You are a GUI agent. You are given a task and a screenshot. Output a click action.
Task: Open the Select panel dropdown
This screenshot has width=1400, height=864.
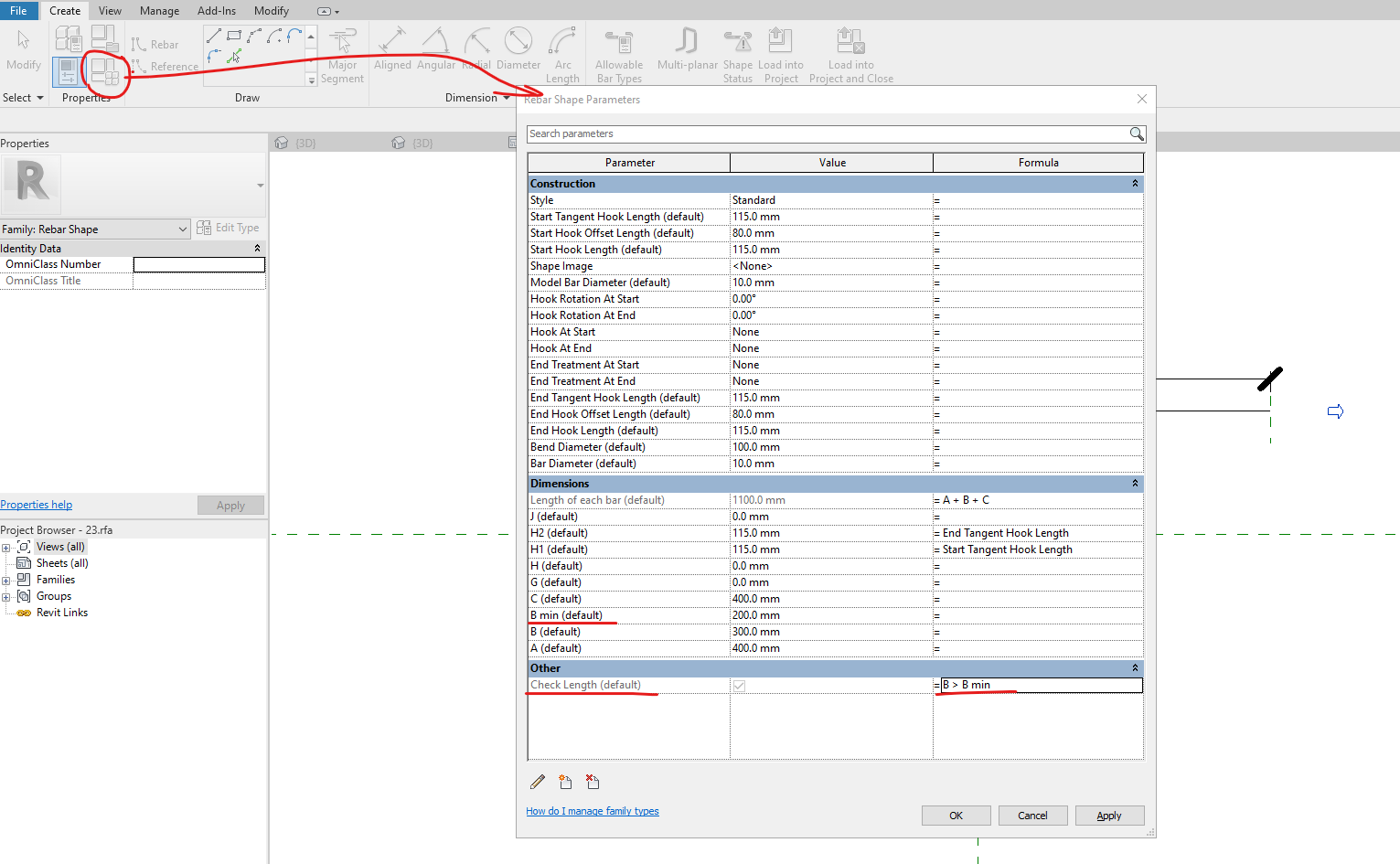[x=38, y=97]
